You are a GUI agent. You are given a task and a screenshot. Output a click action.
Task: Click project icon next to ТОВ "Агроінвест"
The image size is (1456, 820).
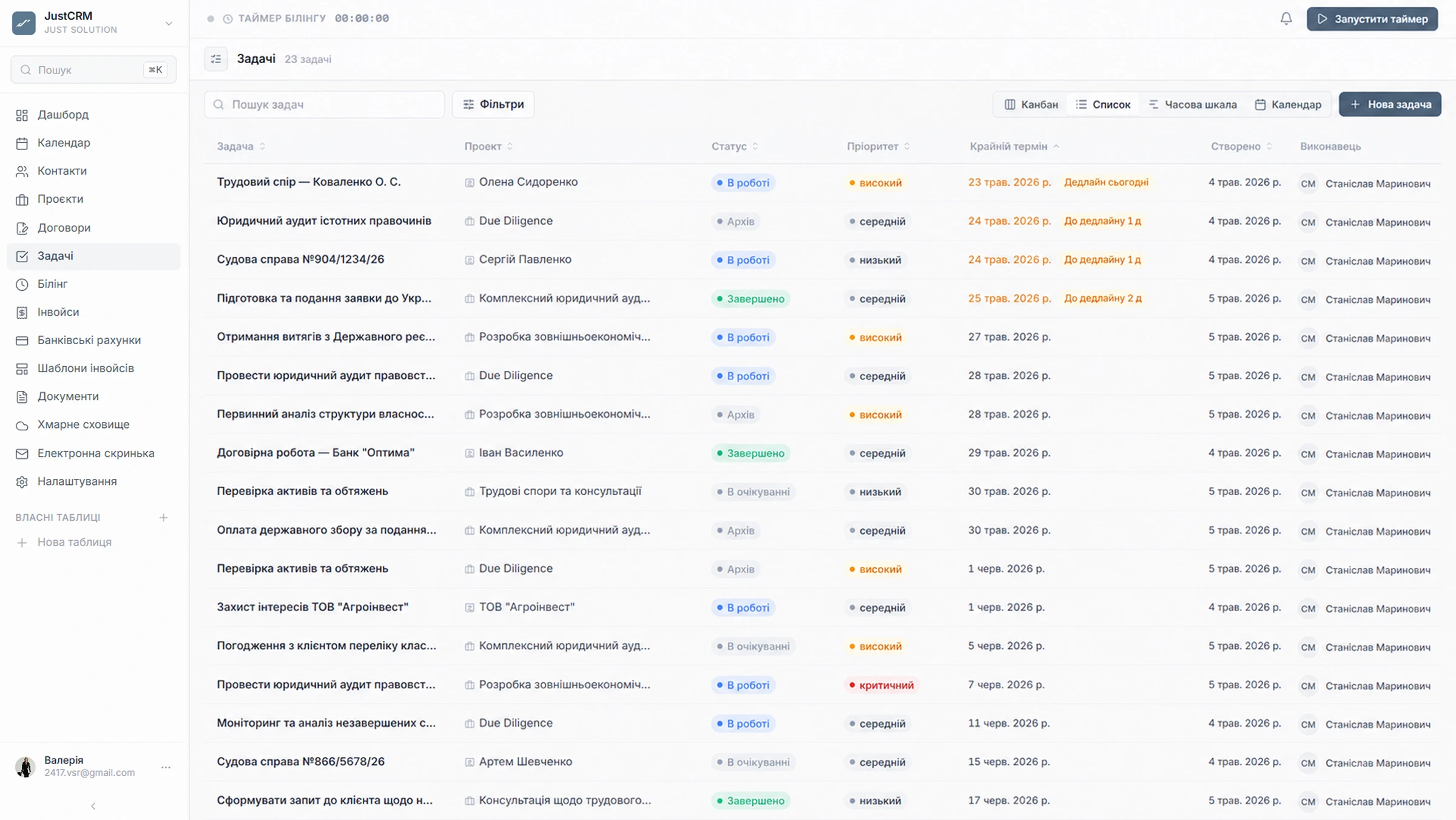click(469, 608)
